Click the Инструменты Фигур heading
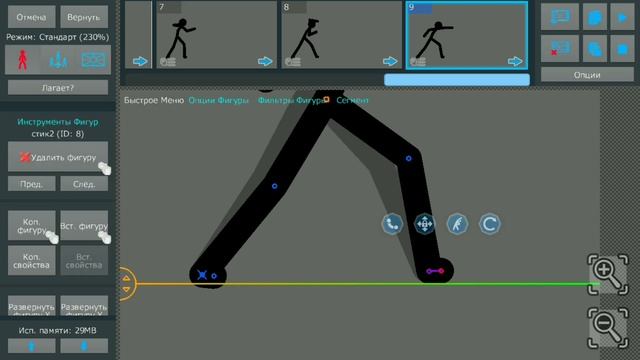The width and height of the screenshot is (640, 360). click(x=58, y=122)
